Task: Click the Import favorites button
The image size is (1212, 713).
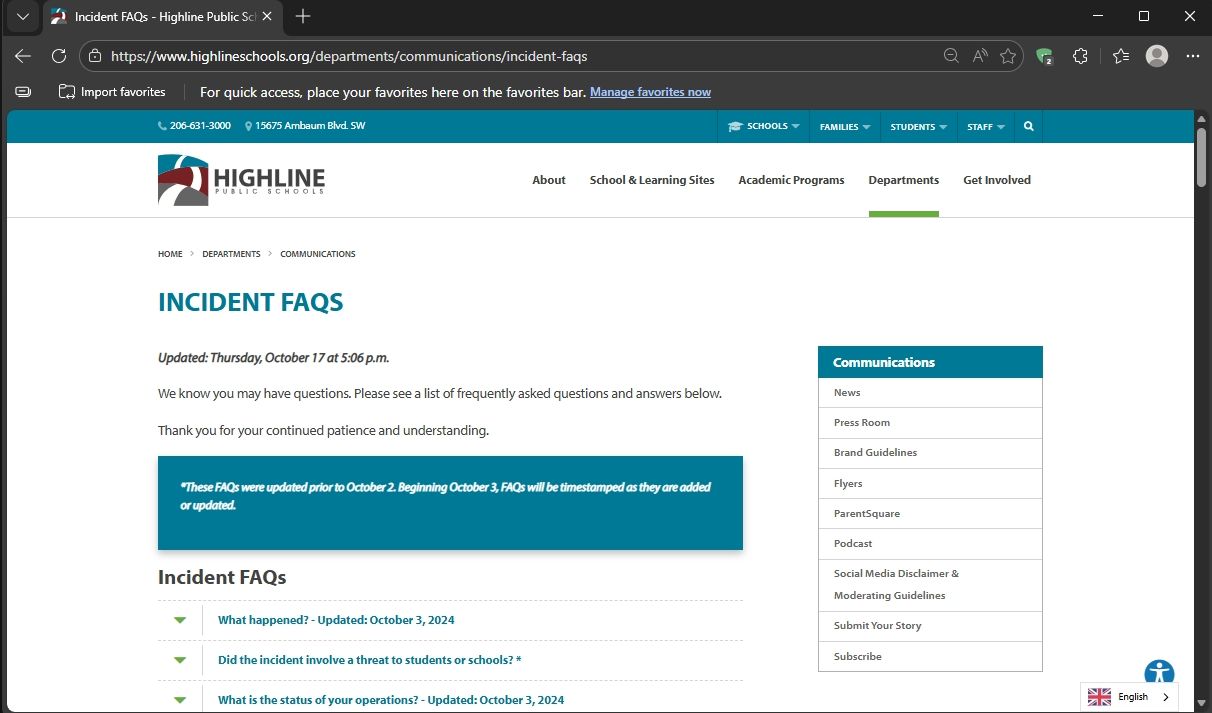Action: click(112, 92)
